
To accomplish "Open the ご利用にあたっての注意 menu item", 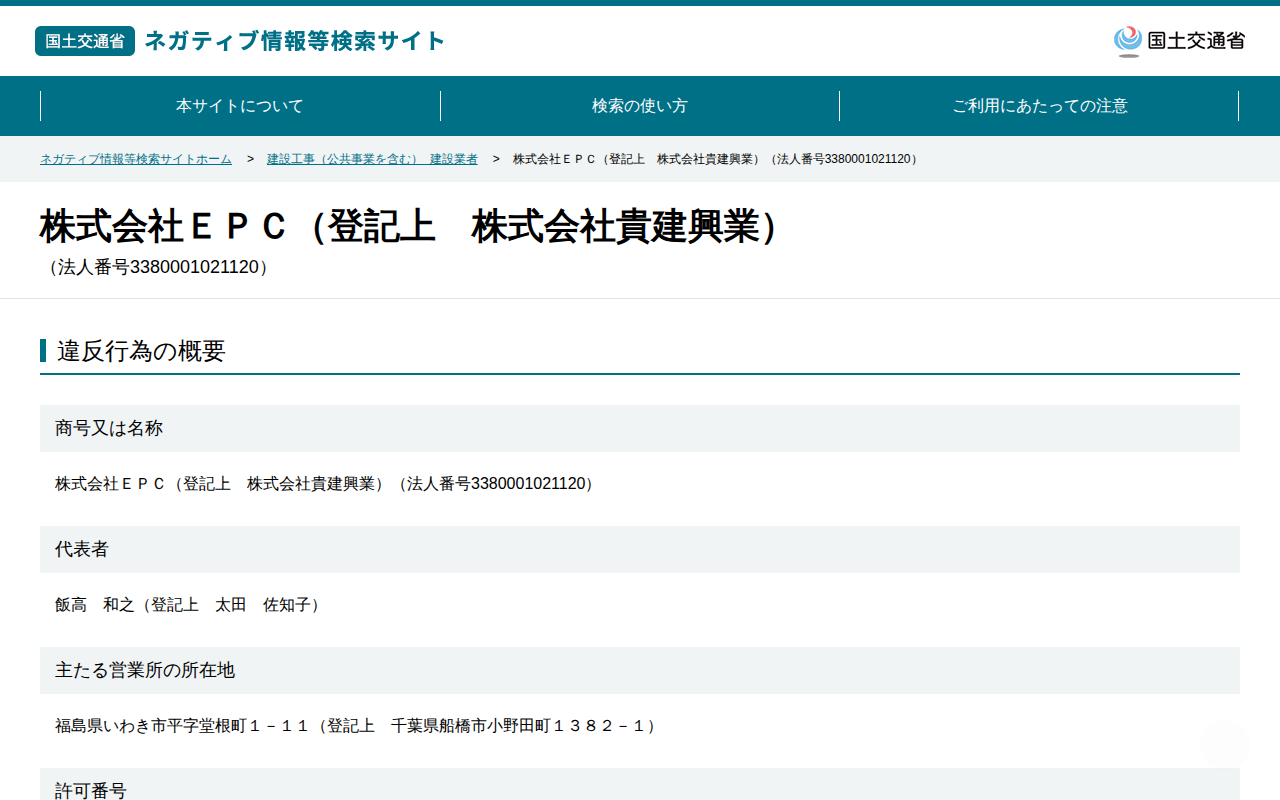I will click(1040, 106).
